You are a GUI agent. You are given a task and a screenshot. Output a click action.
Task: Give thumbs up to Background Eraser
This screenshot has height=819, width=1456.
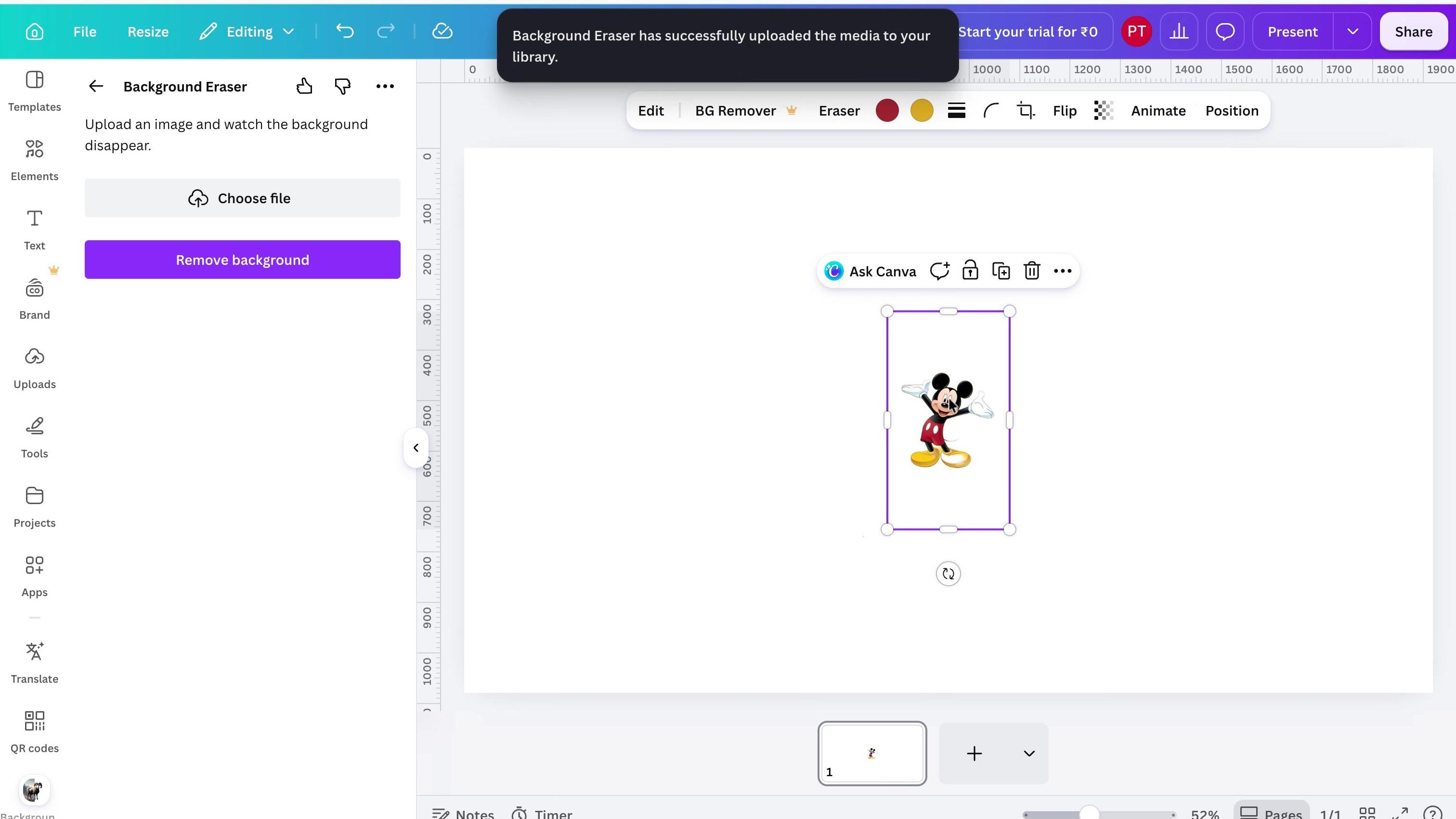(x=304, y=86)
